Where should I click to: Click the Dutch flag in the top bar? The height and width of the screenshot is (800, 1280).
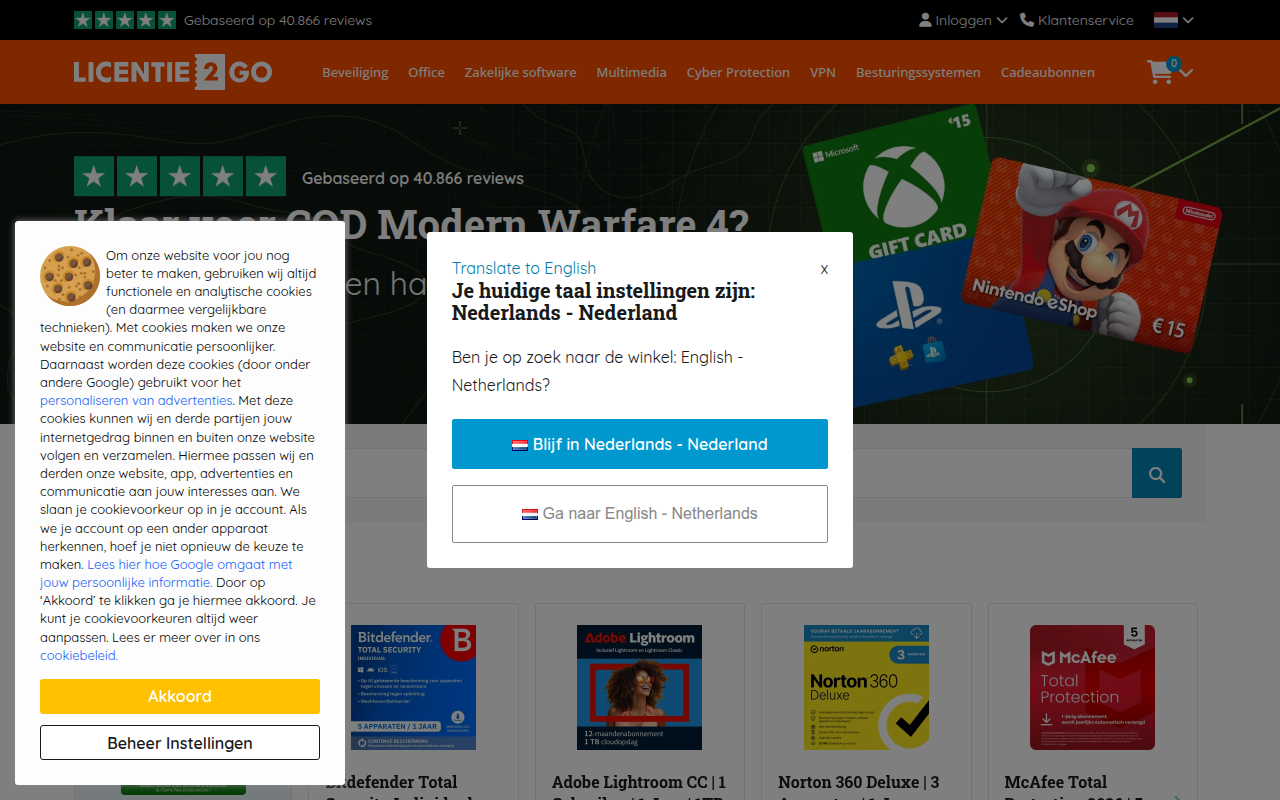point(1165,20)
